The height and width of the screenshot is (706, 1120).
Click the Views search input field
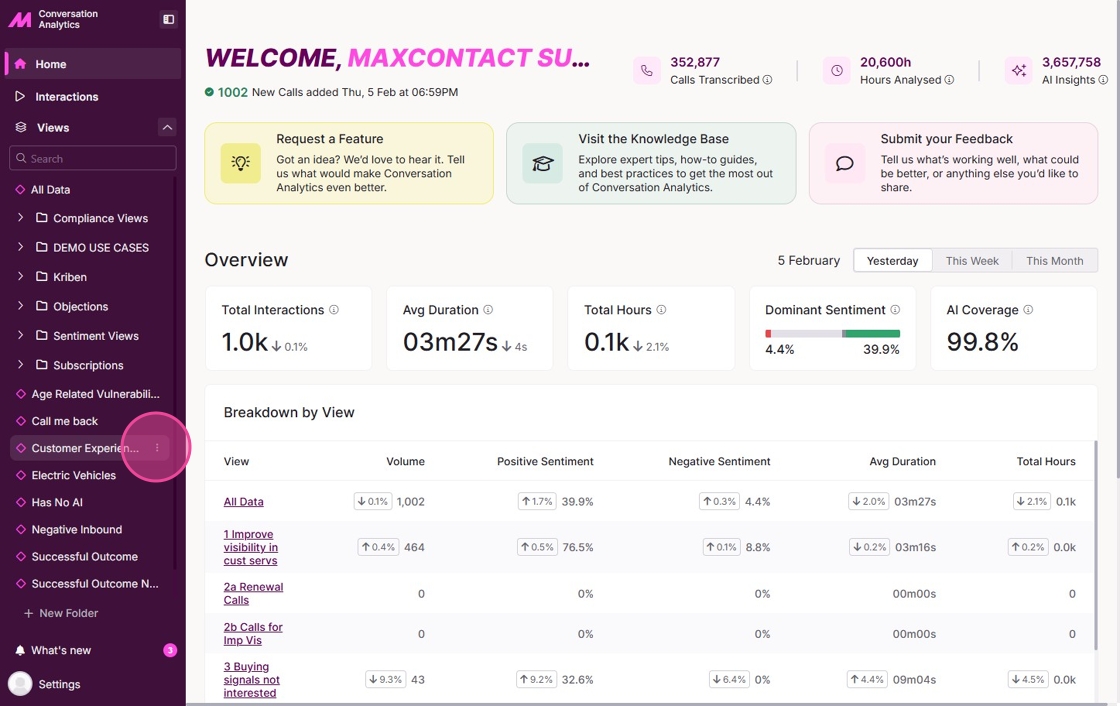click(93, 158)
